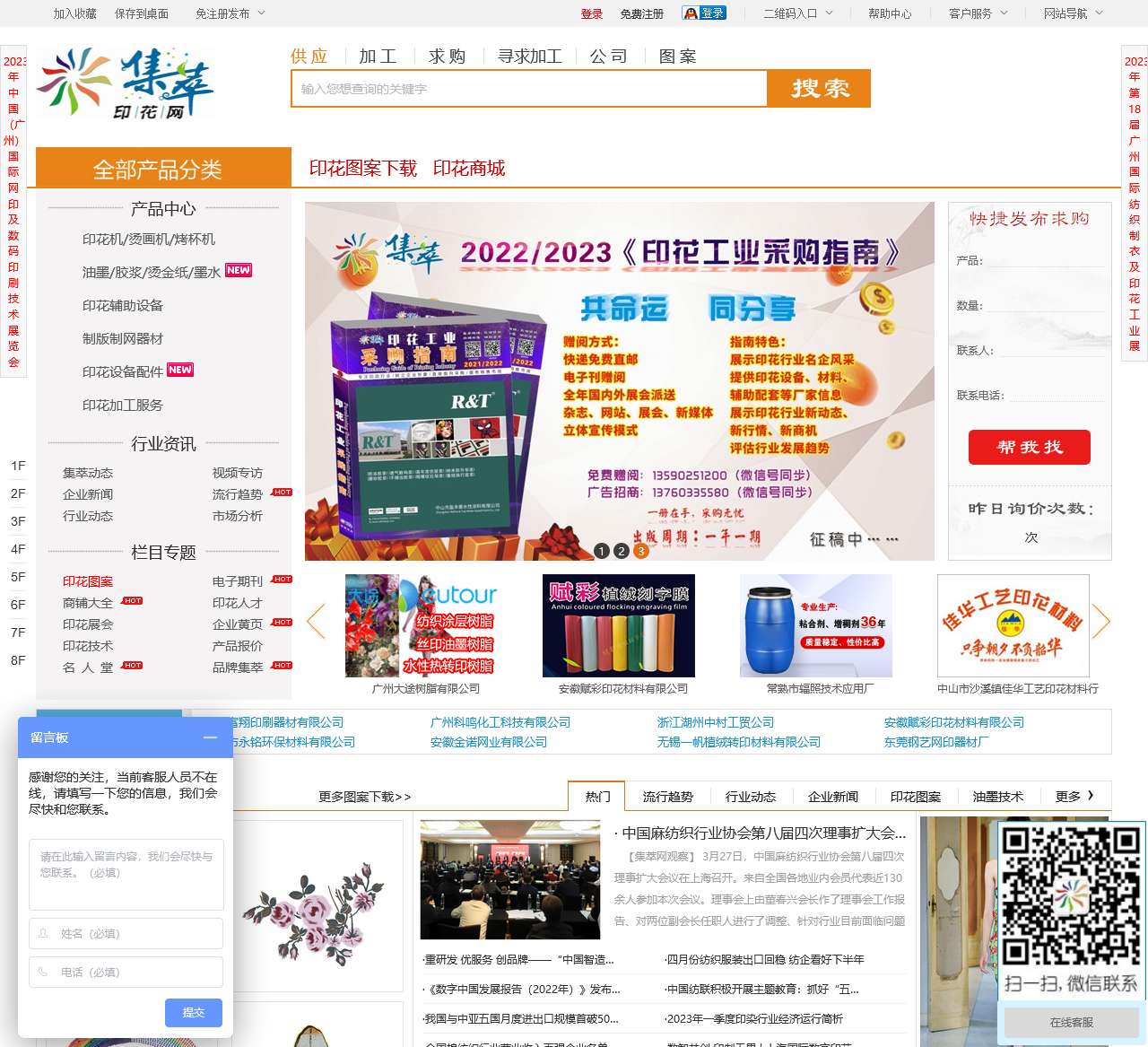Click the message content textarea in 留言板

[x=126, y=875]
